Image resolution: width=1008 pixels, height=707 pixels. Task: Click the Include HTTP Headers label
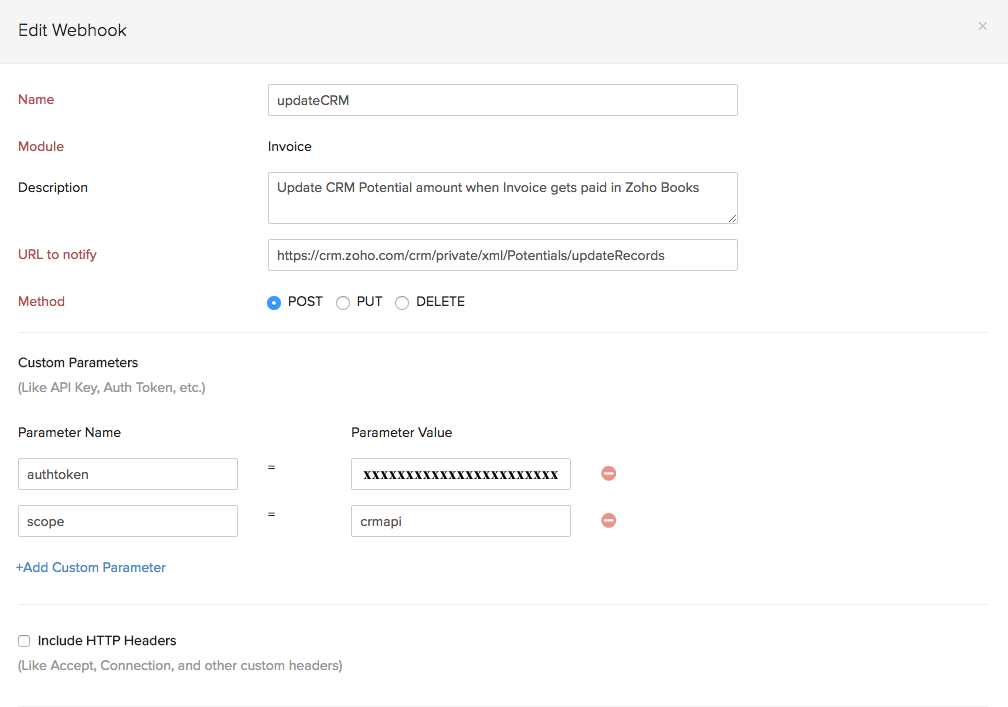[106, 640]
